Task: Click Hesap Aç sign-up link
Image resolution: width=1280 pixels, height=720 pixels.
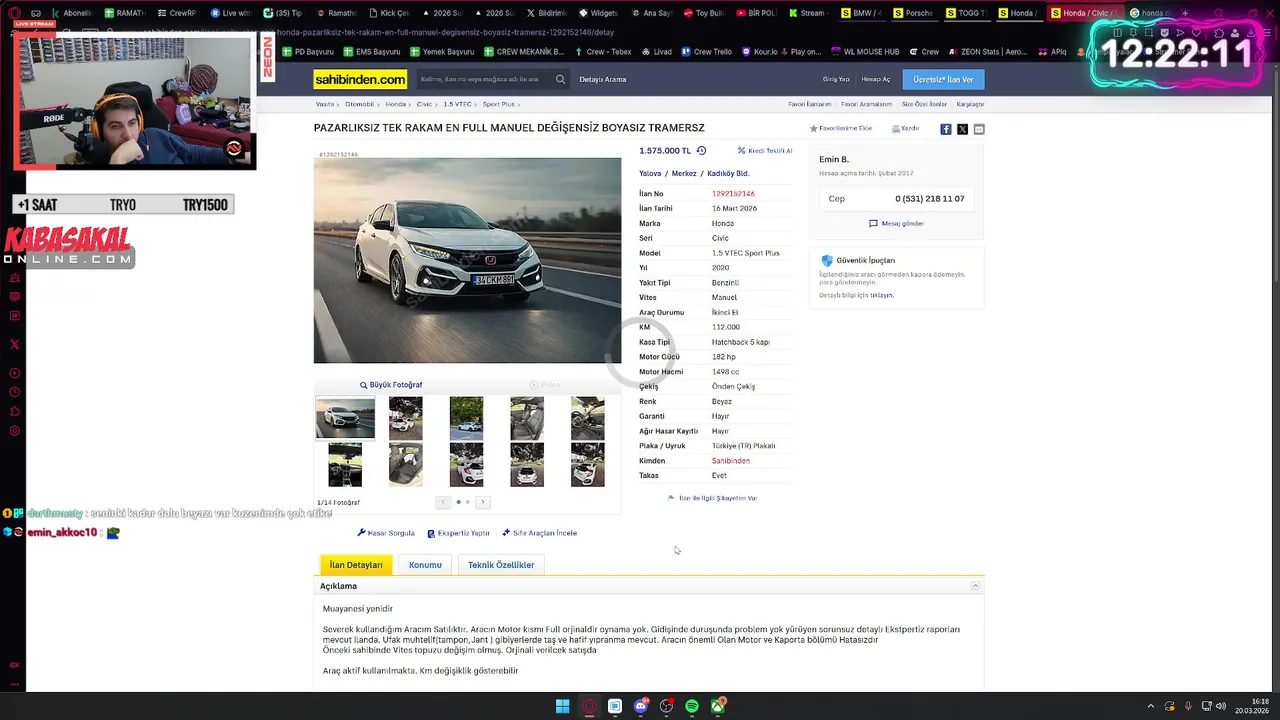Action: click(876, 79)
